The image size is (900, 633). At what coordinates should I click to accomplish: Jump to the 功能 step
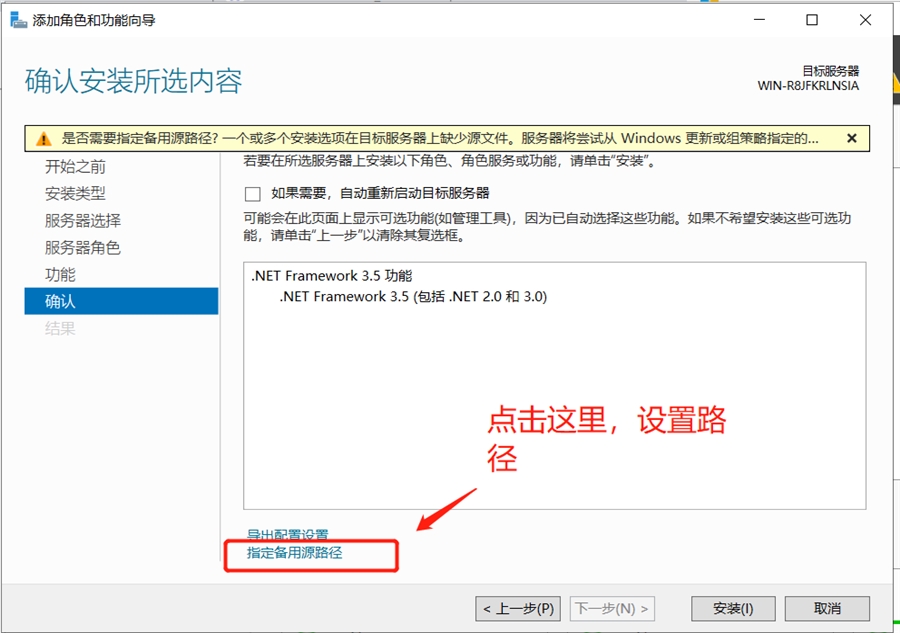[x=60, y=274]
